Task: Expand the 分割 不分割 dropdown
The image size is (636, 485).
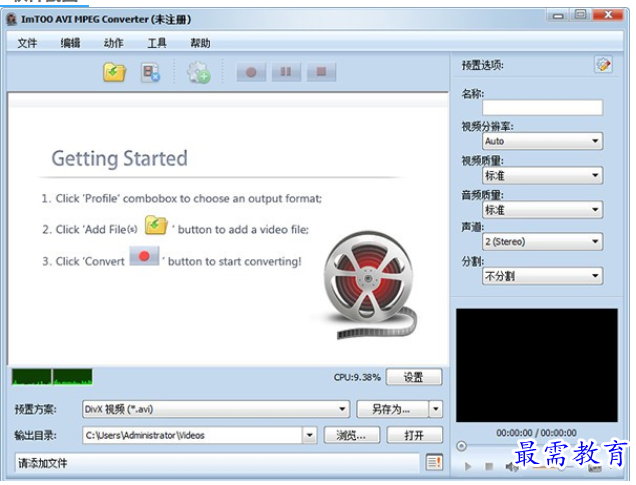Action: pos(543,276)
